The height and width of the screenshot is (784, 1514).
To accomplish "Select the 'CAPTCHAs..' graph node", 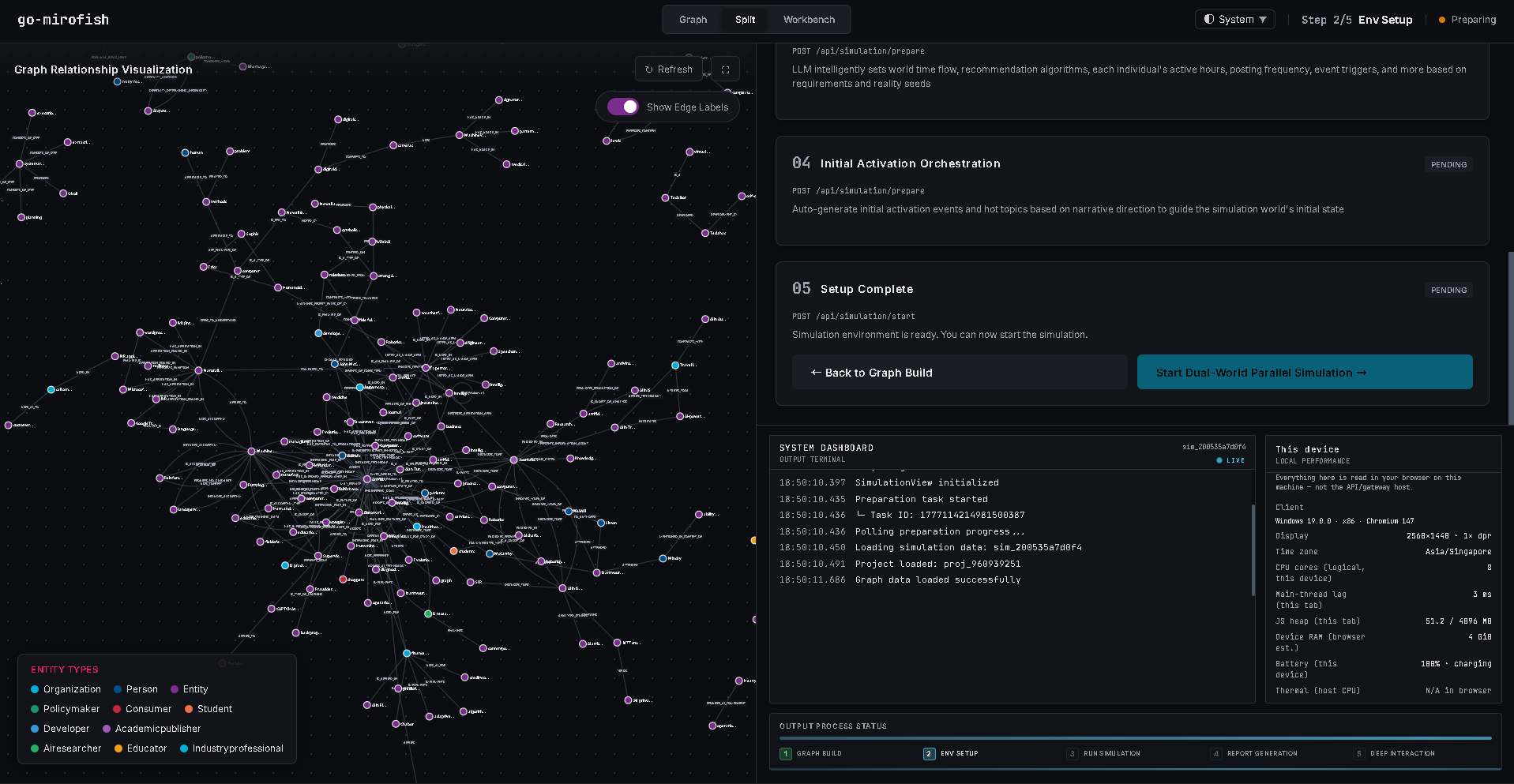I will pyautogui.click(x=272, y=609).
